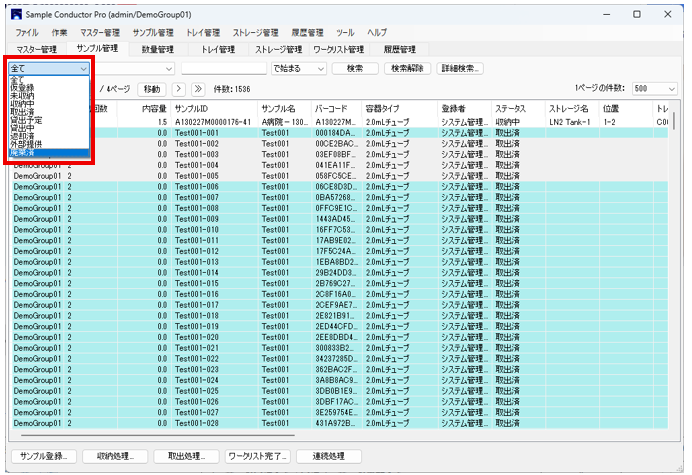Jump to last page with double-arrow button
The height and width of the screenshot is (475, 692).
click(197, 89)
